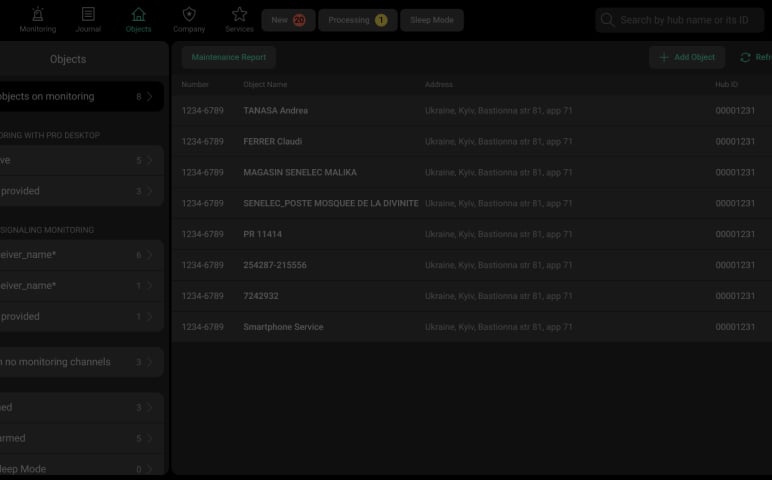Open the TANASA Andrea object row

click(275, 111)
